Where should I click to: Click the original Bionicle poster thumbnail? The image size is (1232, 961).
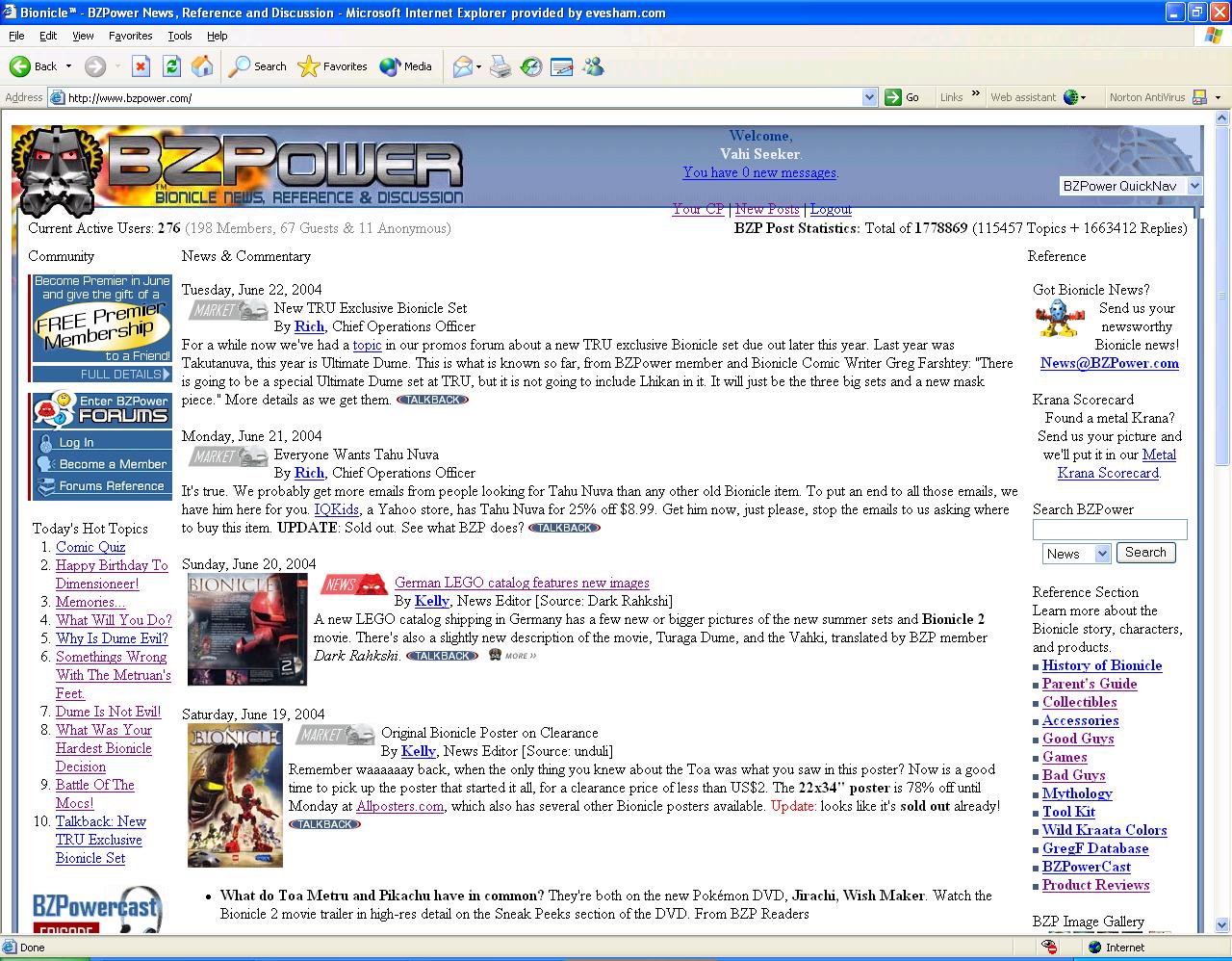click(236, 795)
